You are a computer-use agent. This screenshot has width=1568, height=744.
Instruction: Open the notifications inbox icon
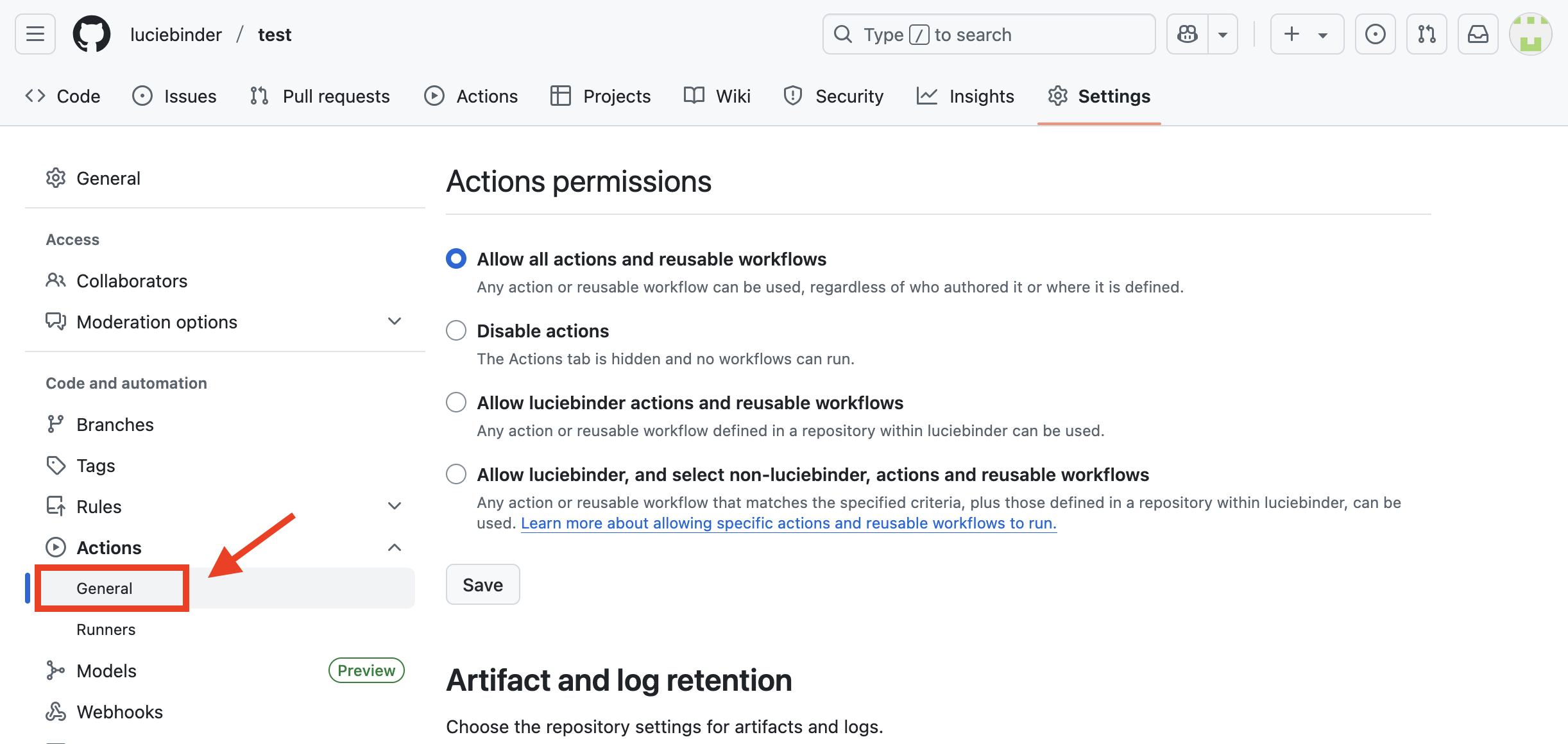(1478, 34)
